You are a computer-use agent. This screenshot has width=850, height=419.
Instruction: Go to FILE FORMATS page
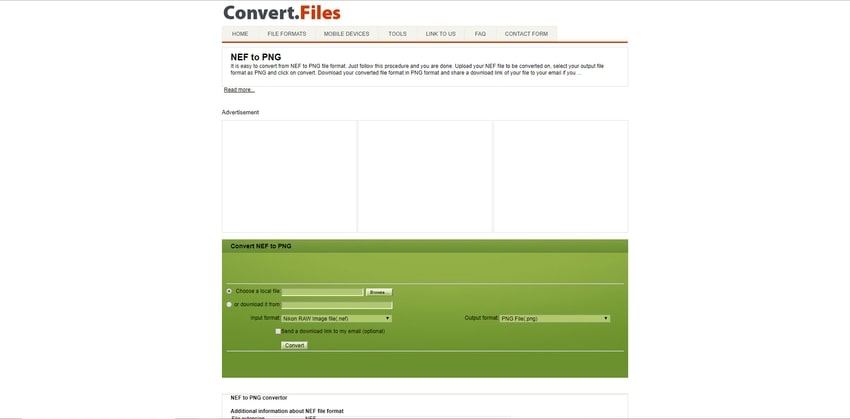coord(286,34)
